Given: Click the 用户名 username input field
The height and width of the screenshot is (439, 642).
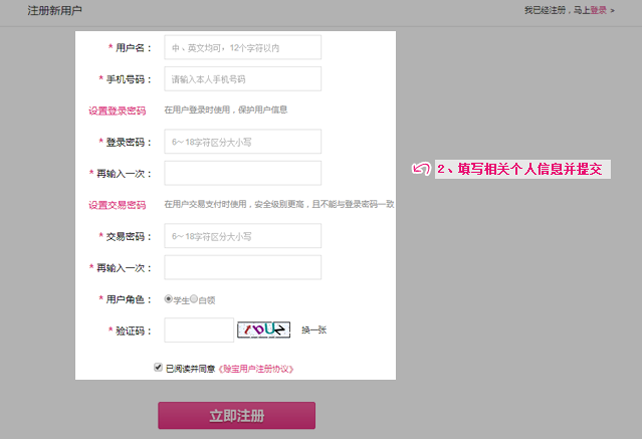Looking at the screenshot, I should coord(243,48).
